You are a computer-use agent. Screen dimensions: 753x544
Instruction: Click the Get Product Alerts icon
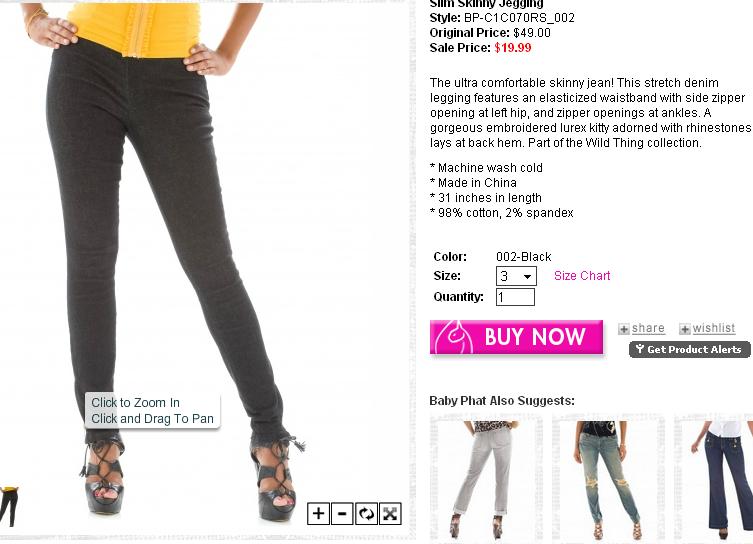click(640, 349)
